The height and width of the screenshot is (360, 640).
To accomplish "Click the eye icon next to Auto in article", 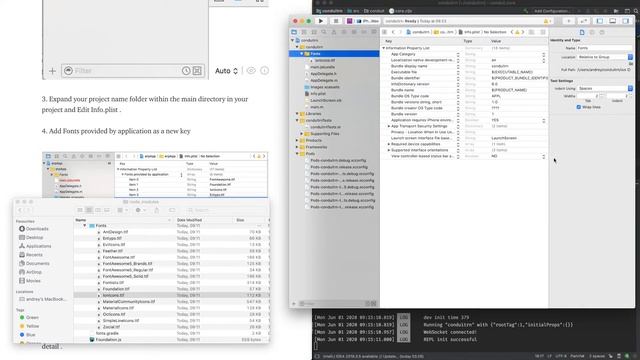I will pos(251,71).
